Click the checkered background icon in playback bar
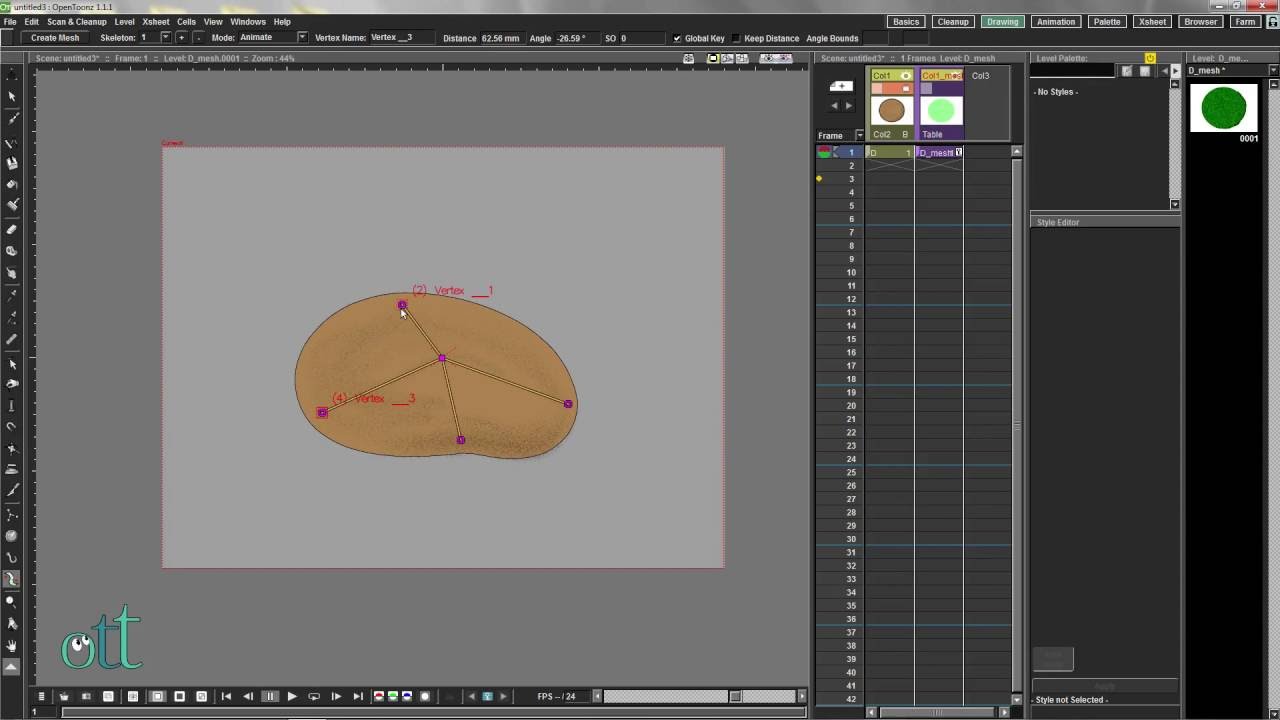The image size is (1280, 720). pyautogui.click(x=201, y=696)
